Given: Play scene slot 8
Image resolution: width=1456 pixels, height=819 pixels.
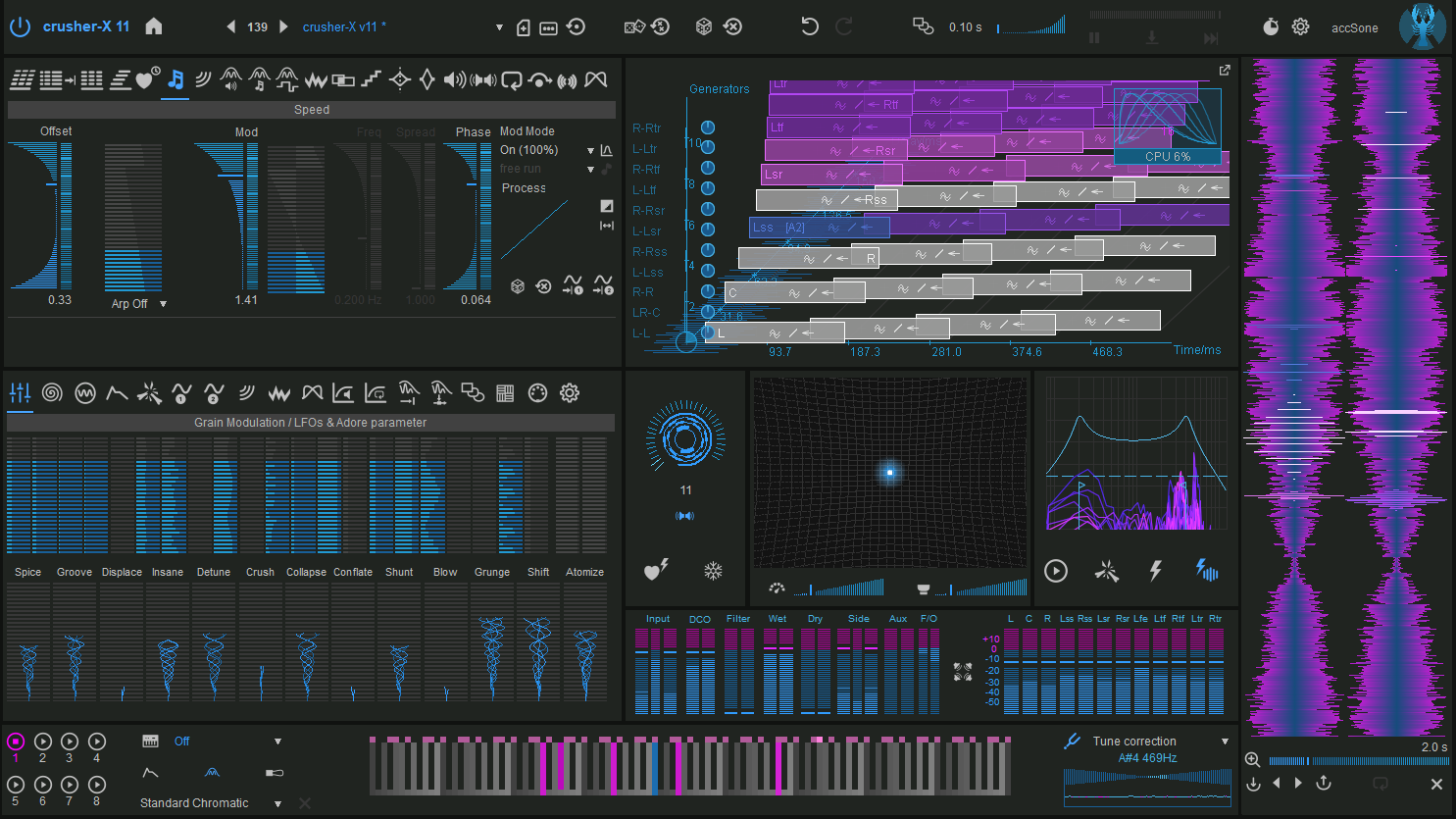Looking at the screenshot, I should click(97, 785).
